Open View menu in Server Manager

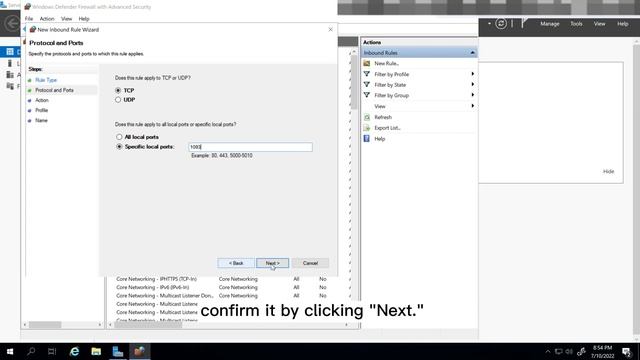[600, 24]
